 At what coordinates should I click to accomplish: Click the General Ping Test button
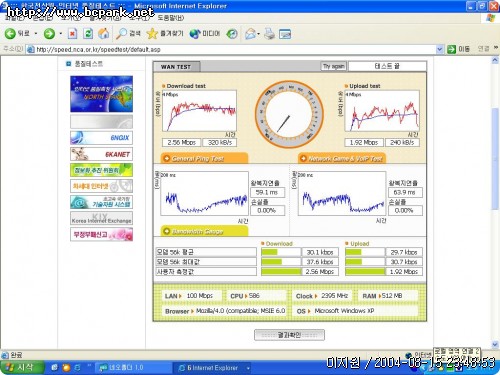pos(204,158)
